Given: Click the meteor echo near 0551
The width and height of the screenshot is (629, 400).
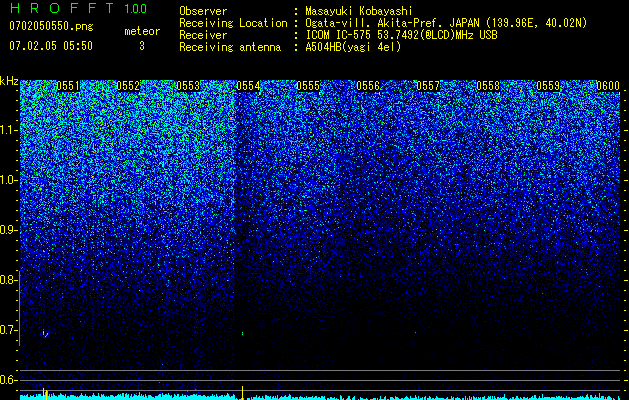Looking at the screenshot, I should click(x=45, y=334).
